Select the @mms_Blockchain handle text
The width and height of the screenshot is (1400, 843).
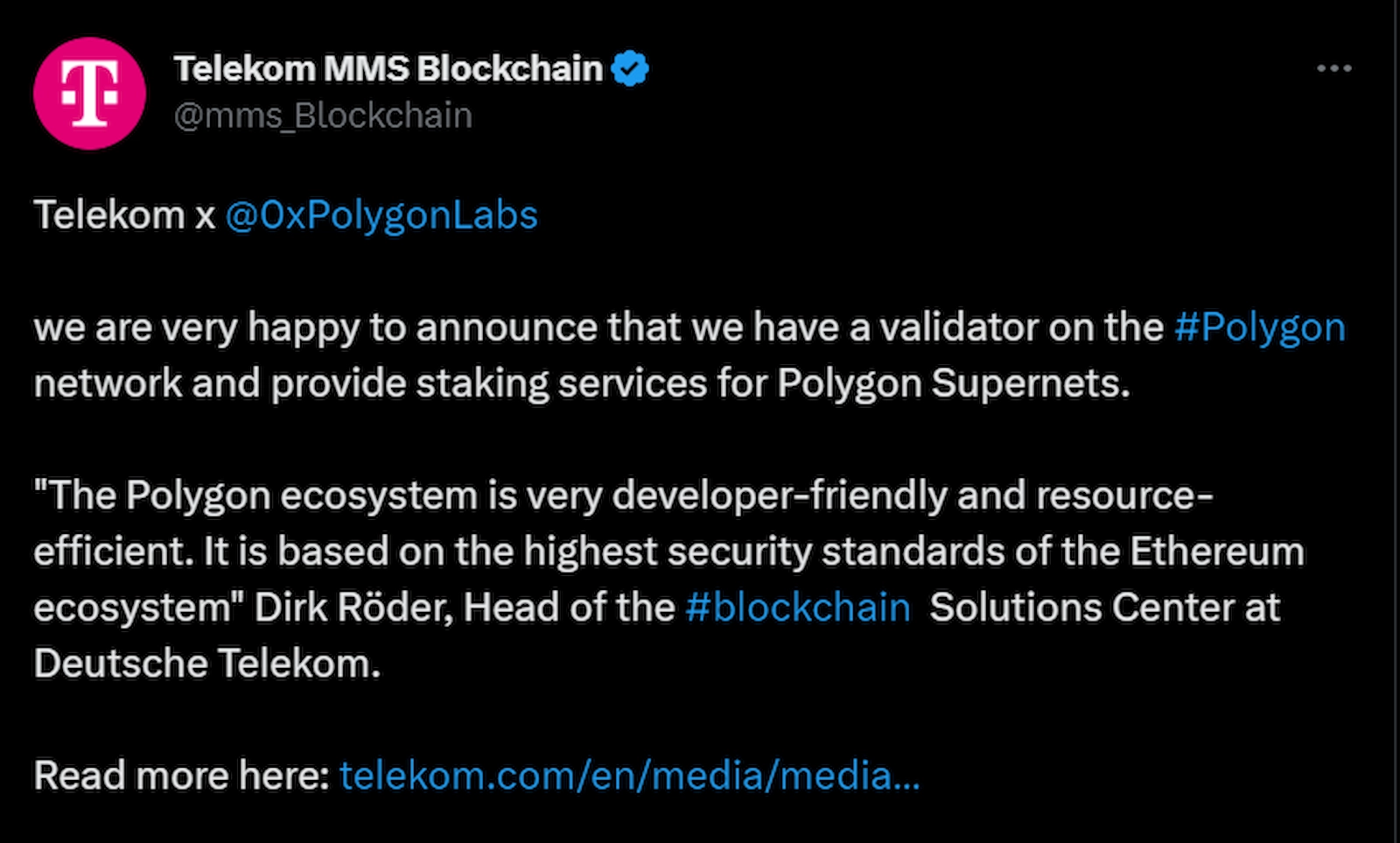(324, 114)
